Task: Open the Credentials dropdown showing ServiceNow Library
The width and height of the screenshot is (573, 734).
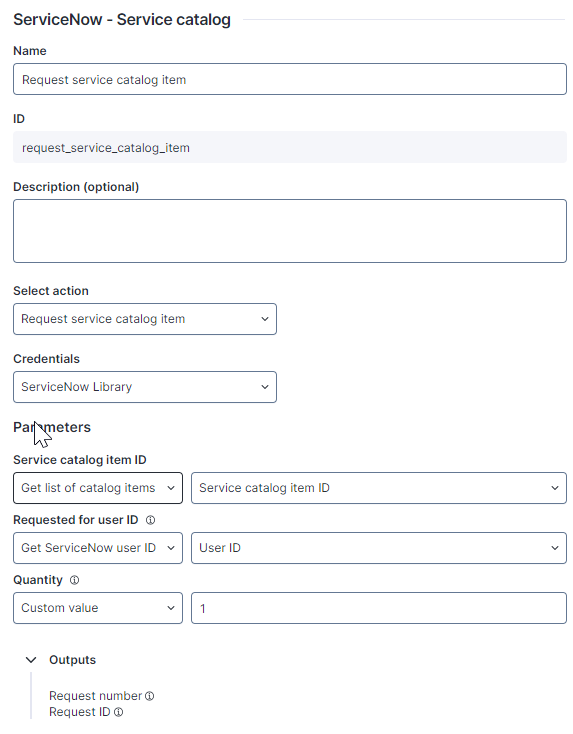Action: click(x=145, y=387)
